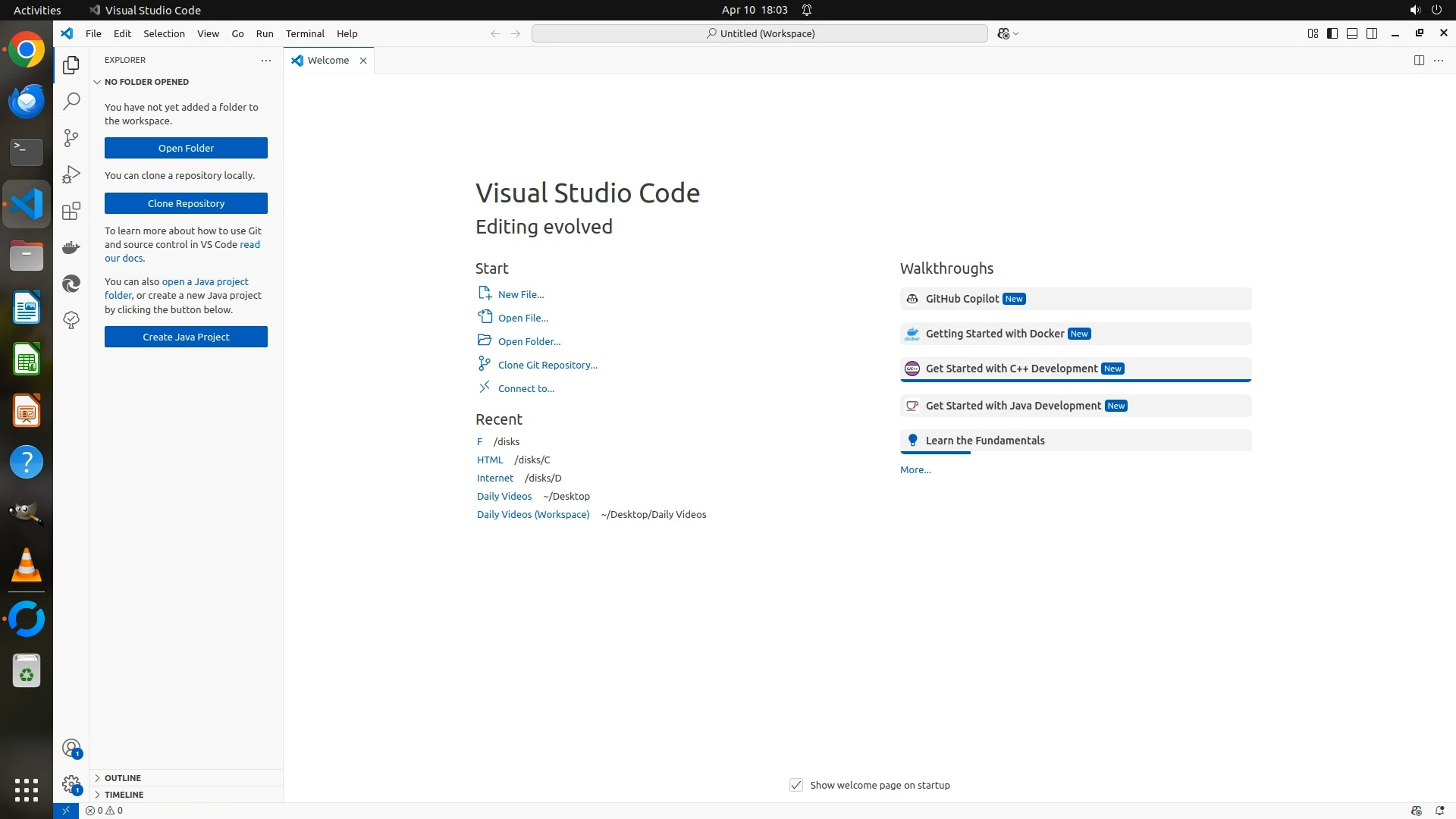Open Run and Debug view icon

point(71,174)
